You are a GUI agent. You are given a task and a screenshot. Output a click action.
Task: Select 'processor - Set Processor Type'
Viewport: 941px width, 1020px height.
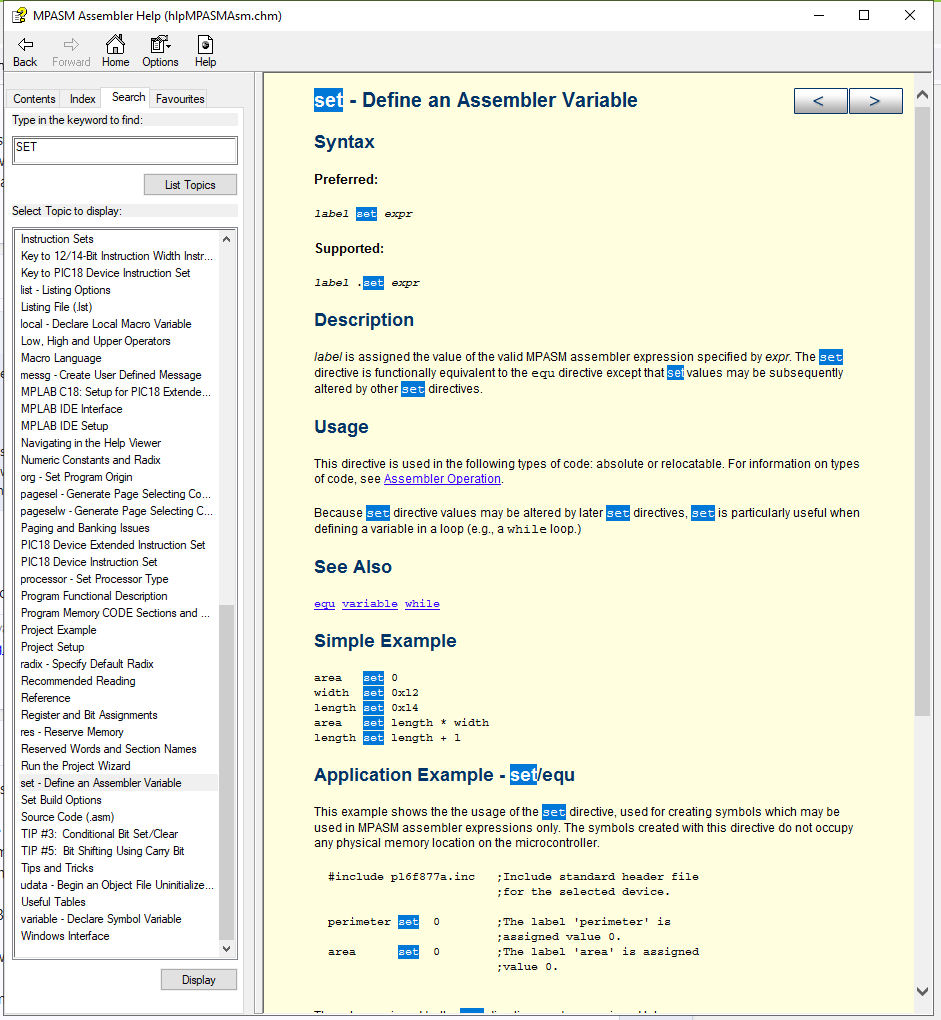pyautogui.click(x=94, y=578)
